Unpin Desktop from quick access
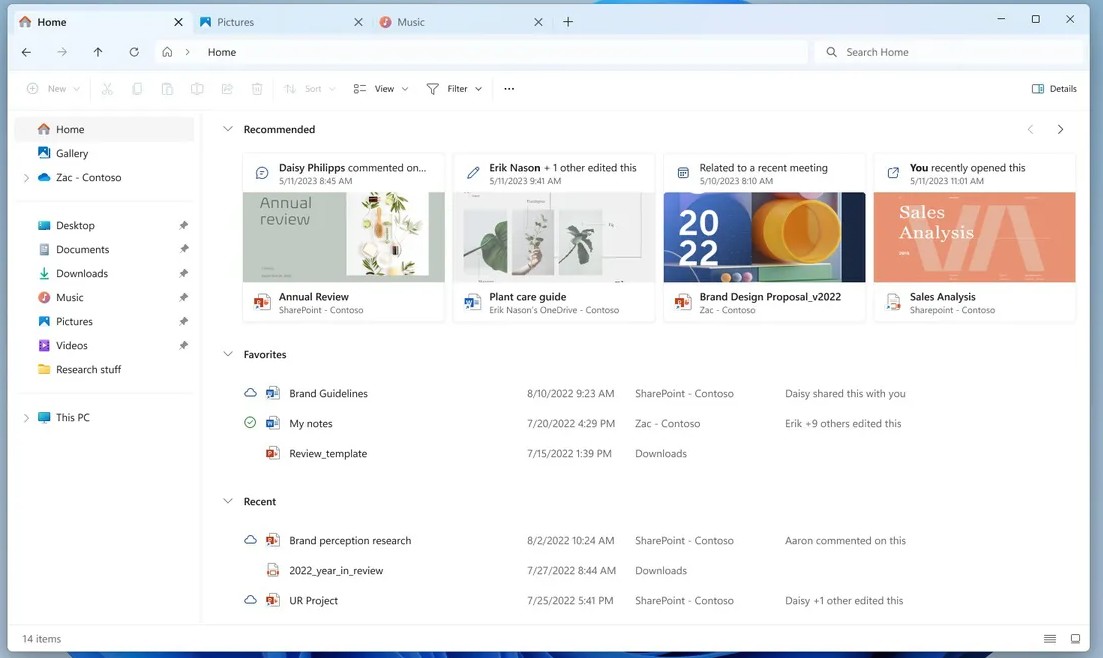This screenshot has height=658, width=1103. tap(183, 226)
